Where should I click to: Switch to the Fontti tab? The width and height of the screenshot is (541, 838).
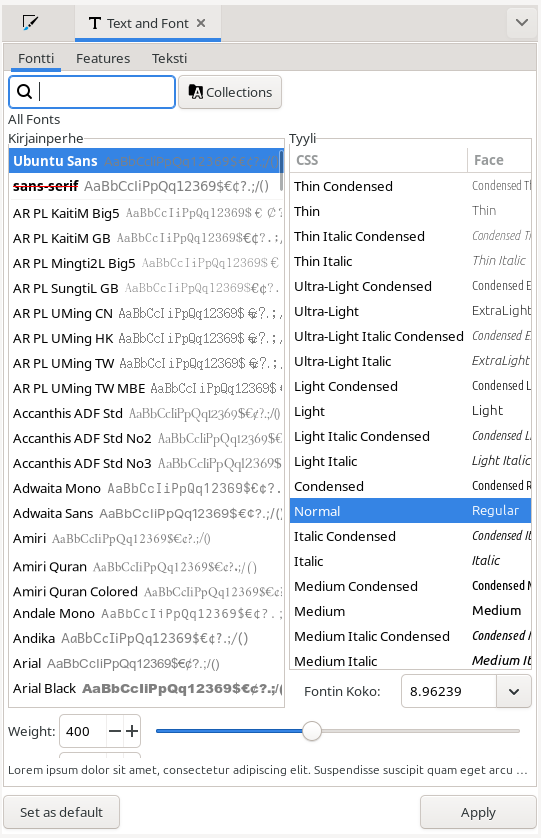pos(36,58)
